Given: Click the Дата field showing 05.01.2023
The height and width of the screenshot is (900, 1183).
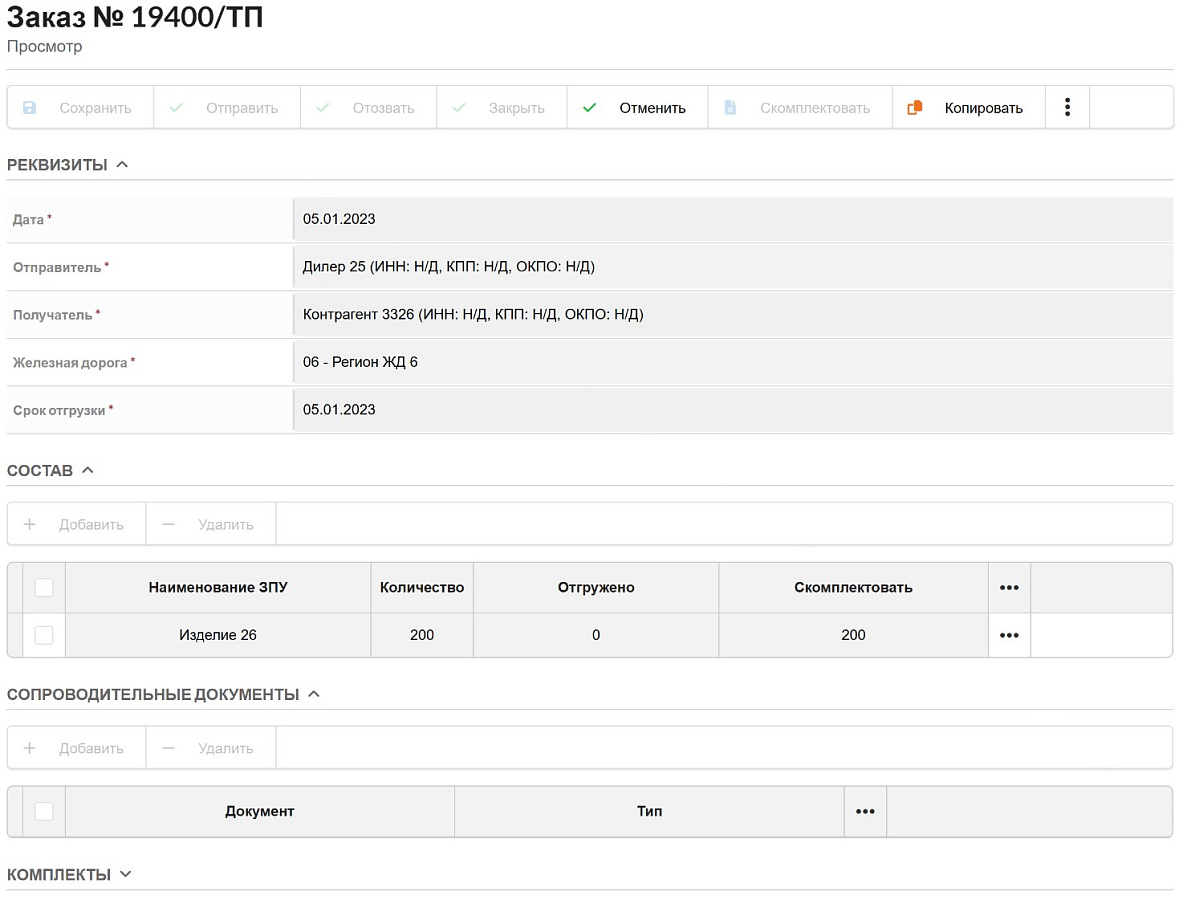Looking at the screenshot, I should [733, 220].
